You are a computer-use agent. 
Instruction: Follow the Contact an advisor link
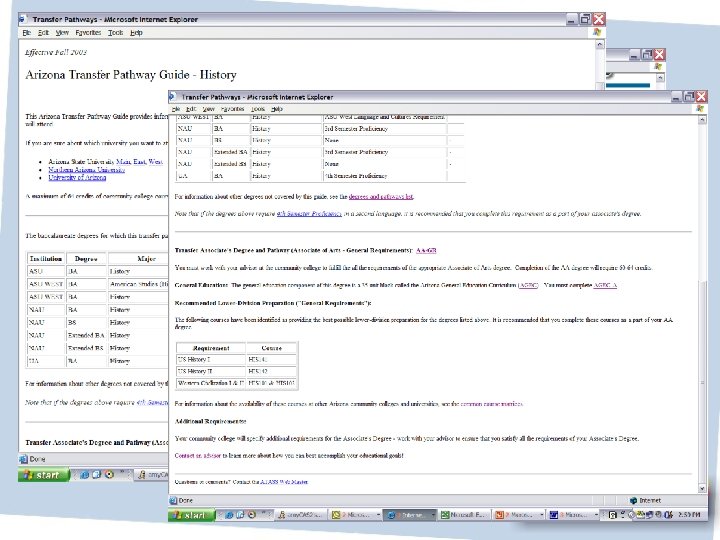(x=198, y=456)
